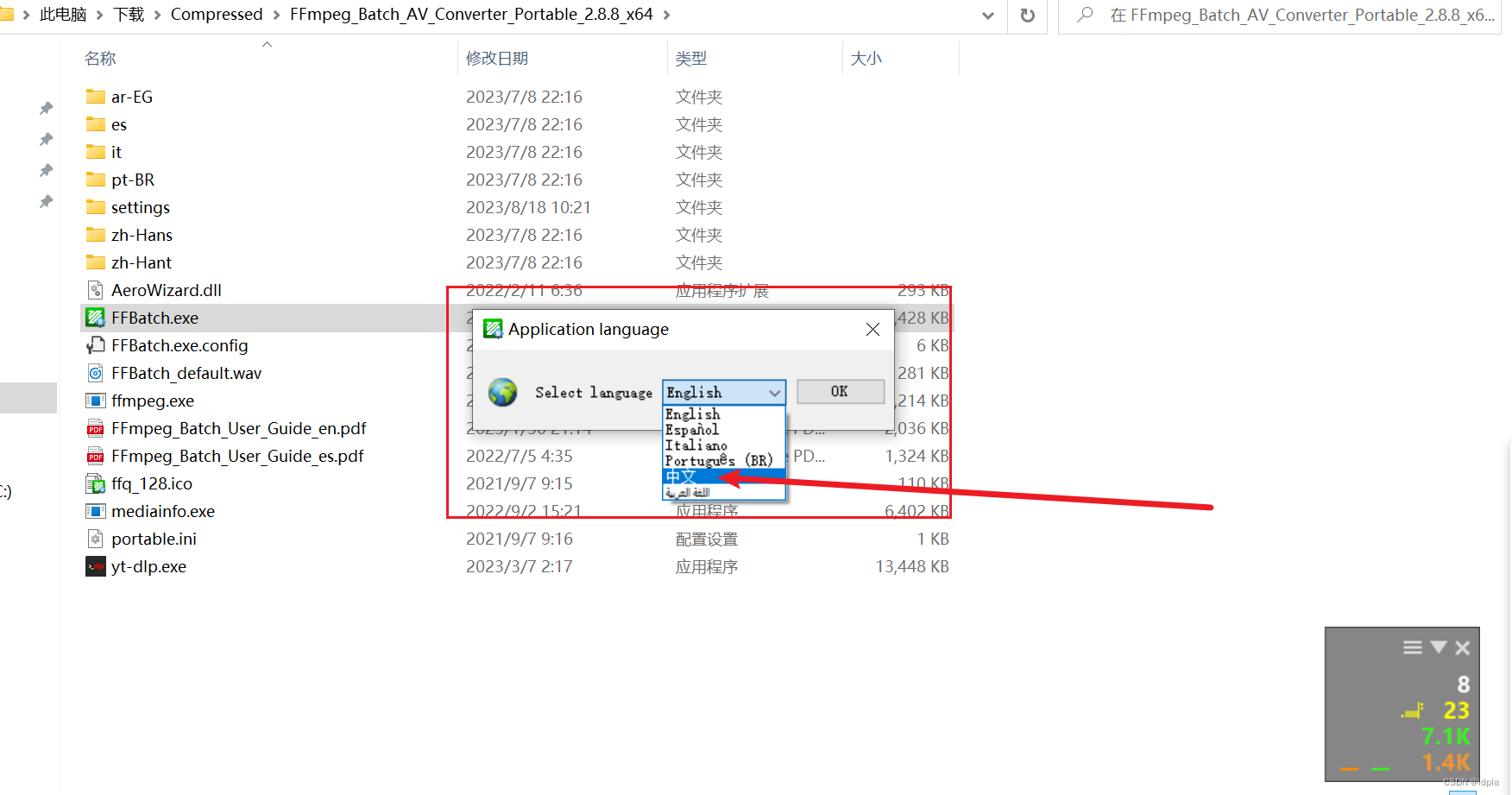This screenshot has height=795, width=1512.
Task: Click the FFBatch_default.wav audio file icon
Action: [95, 373]
